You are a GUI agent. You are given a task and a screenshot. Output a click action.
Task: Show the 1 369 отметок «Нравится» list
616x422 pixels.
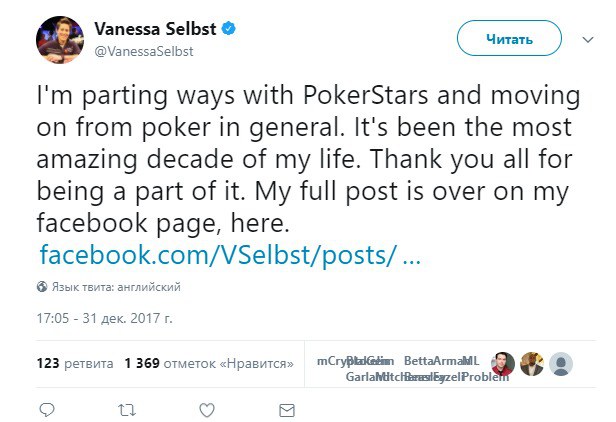(x=208, y=364)
